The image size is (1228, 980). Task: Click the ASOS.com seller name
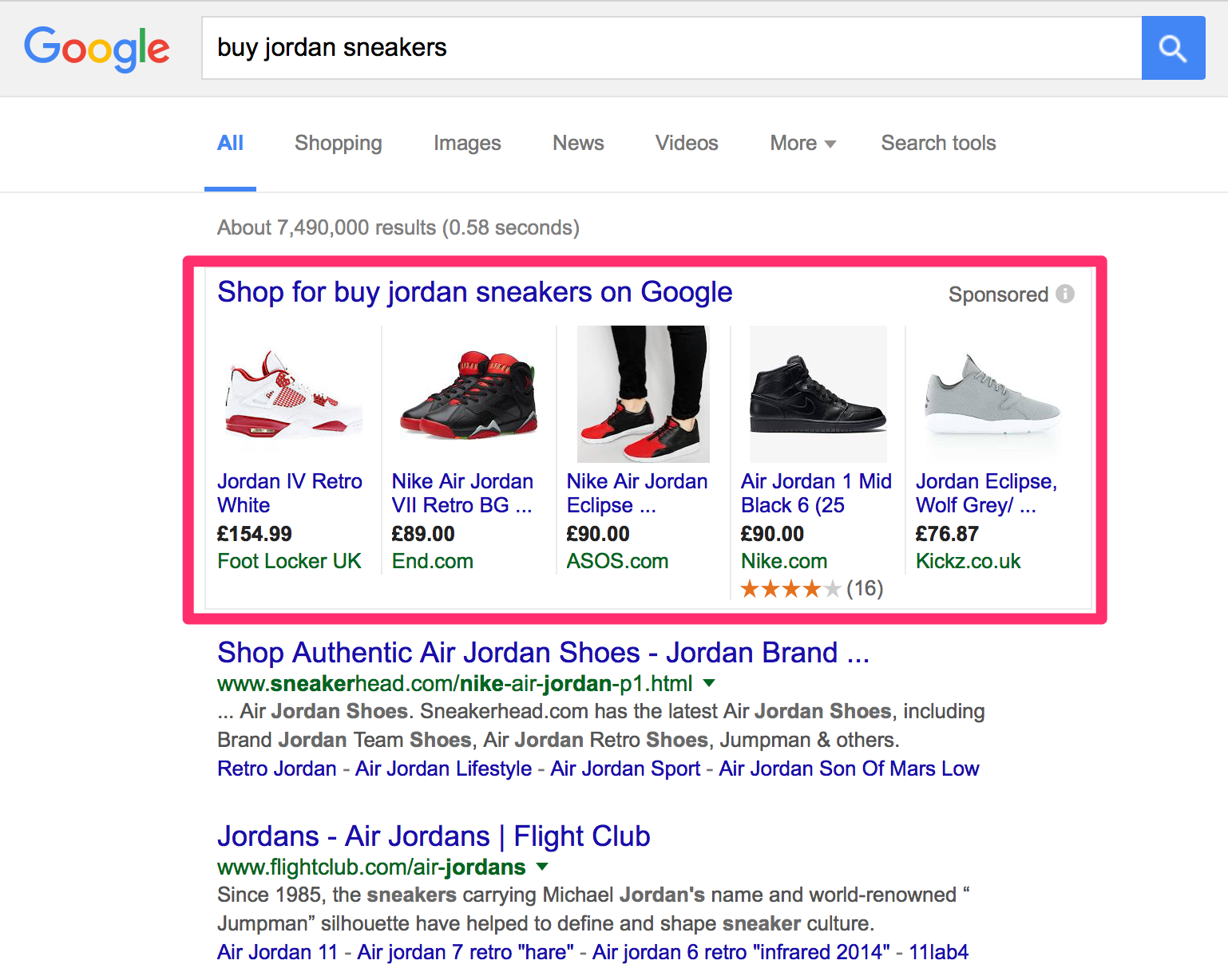click(617, 561)
